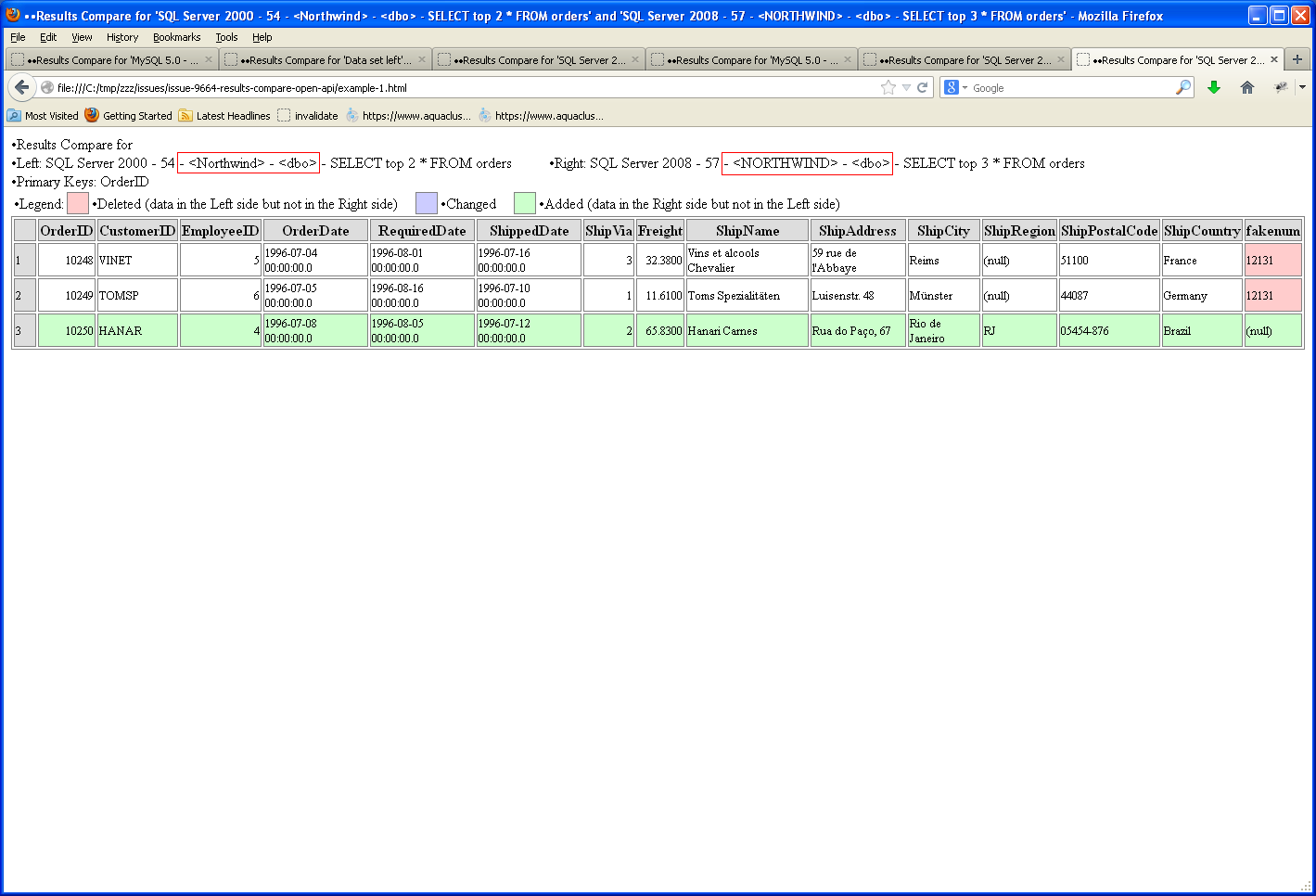Click the pink fakenum cell in the VINET row

pos(1273,261)
